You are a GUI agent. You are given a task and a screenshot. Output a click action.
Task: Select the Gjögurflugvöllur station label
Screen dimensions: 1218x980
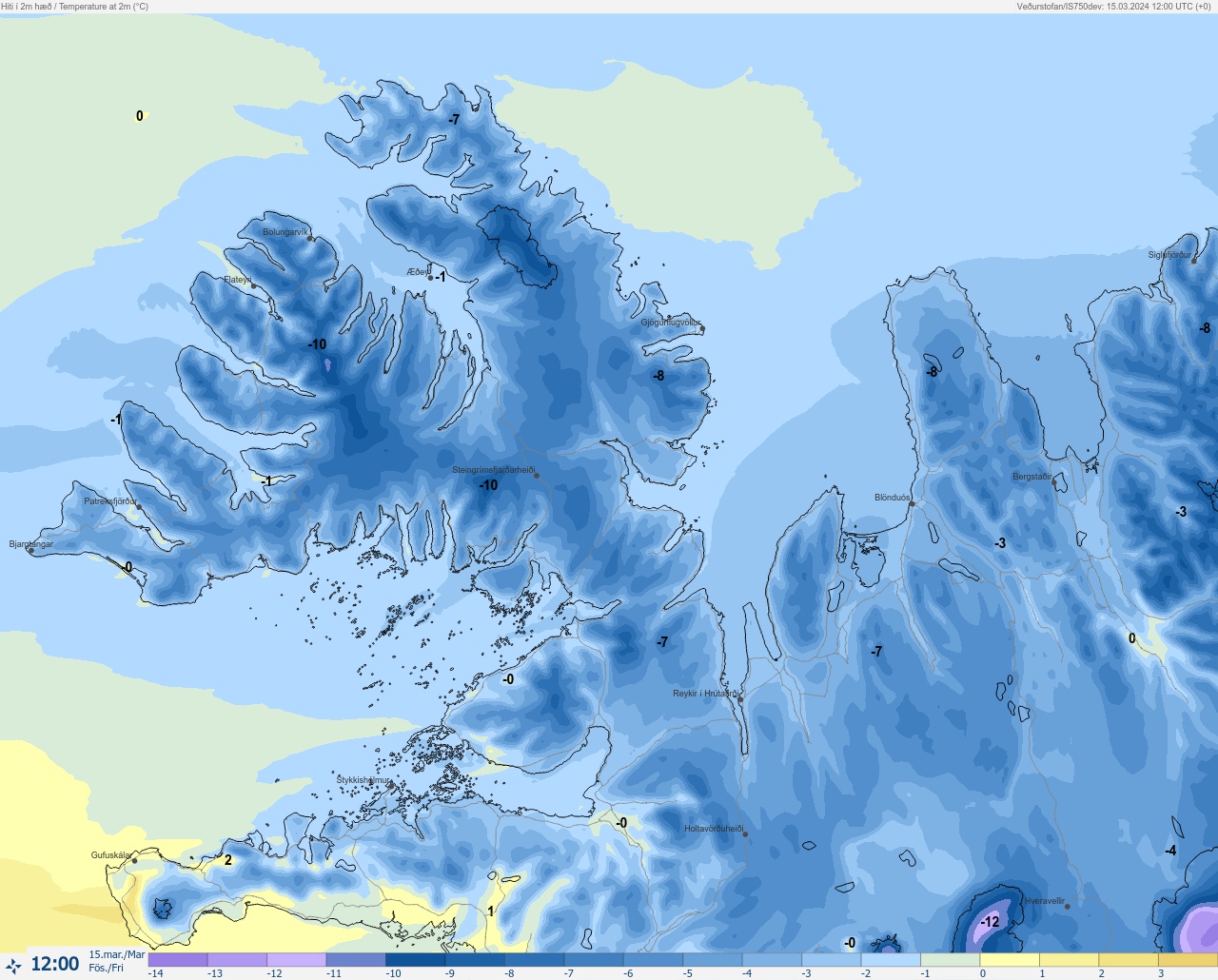pyautogui.click(x=671, y=323)
